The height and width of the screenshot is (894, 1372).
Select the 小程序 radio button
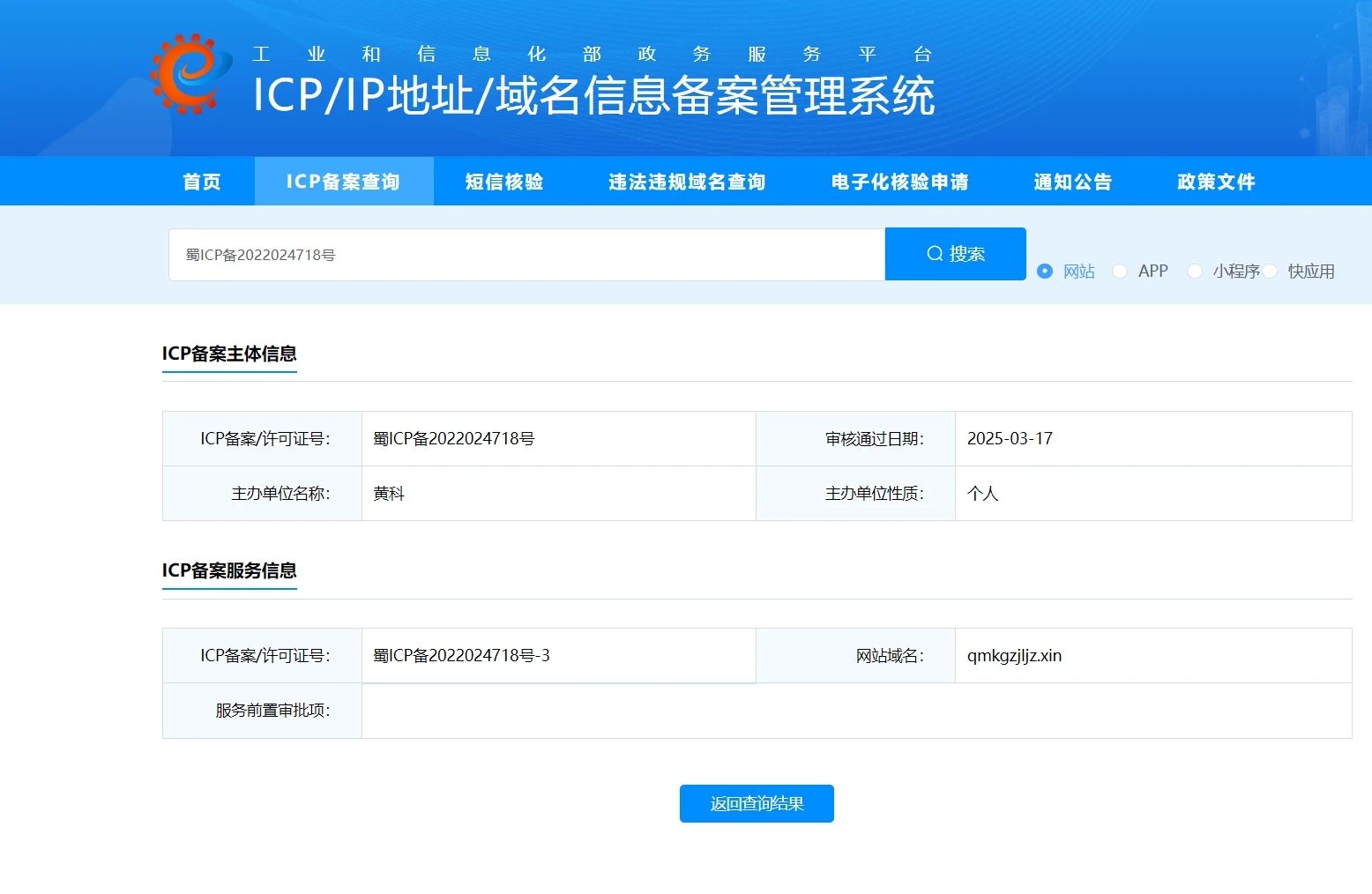1195,272
